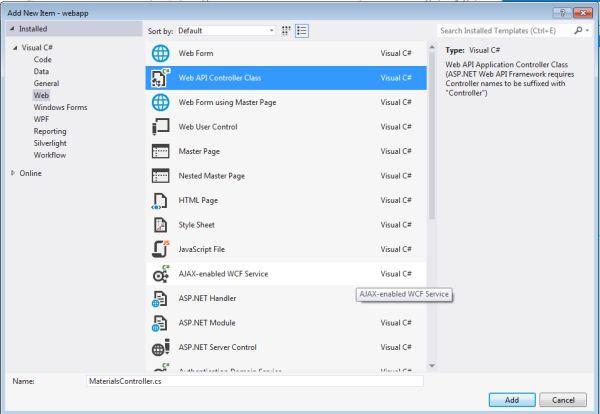This screenshot has height=414, width=600.
Task: Click the Name field with MaterialsController.cs
Action: pyautogui.click(x=255, y=381)
